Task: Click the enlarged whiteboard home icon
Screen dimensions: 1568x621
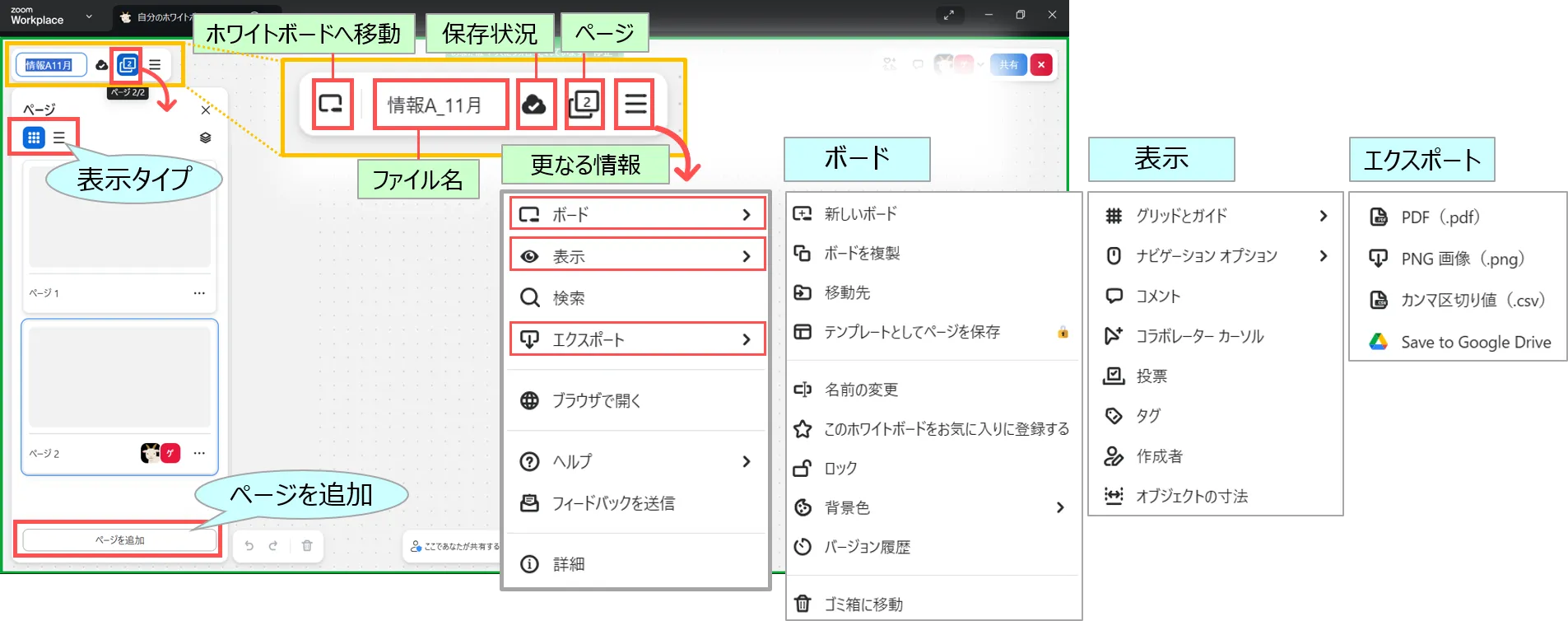Action: pos(331,104)
